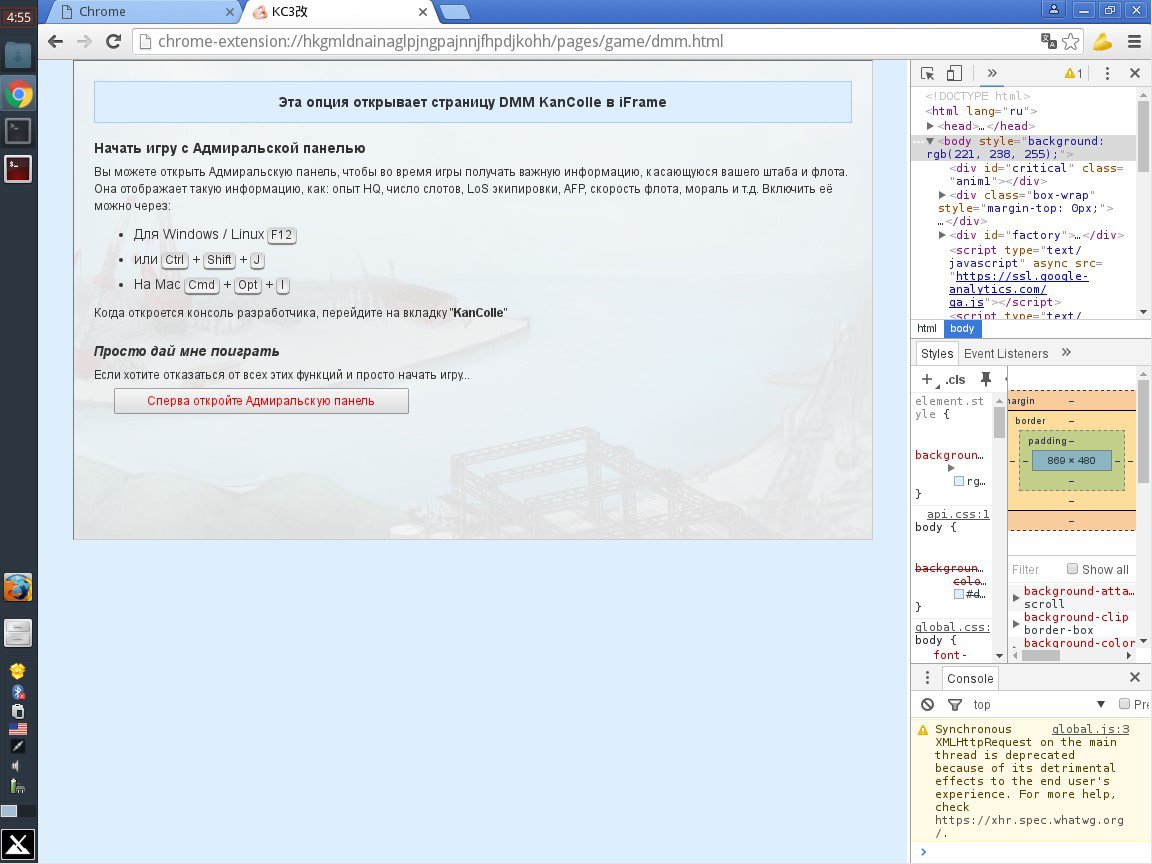Click the computed styles Filter field
The width and height of the screenshot is (1152, 864).
[1036, 569]
